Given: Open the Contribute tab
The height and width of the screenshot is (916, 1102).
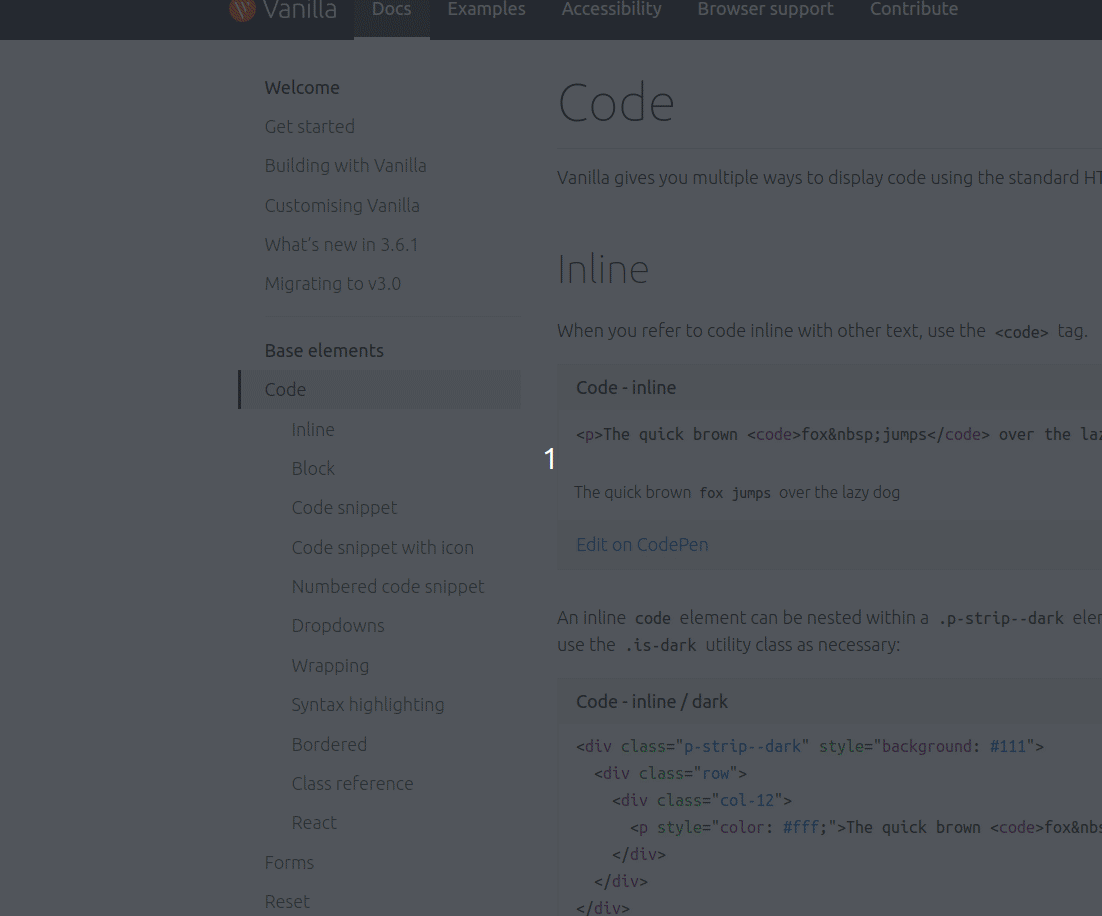Looking at the screenshot, I should pos(914,10).
